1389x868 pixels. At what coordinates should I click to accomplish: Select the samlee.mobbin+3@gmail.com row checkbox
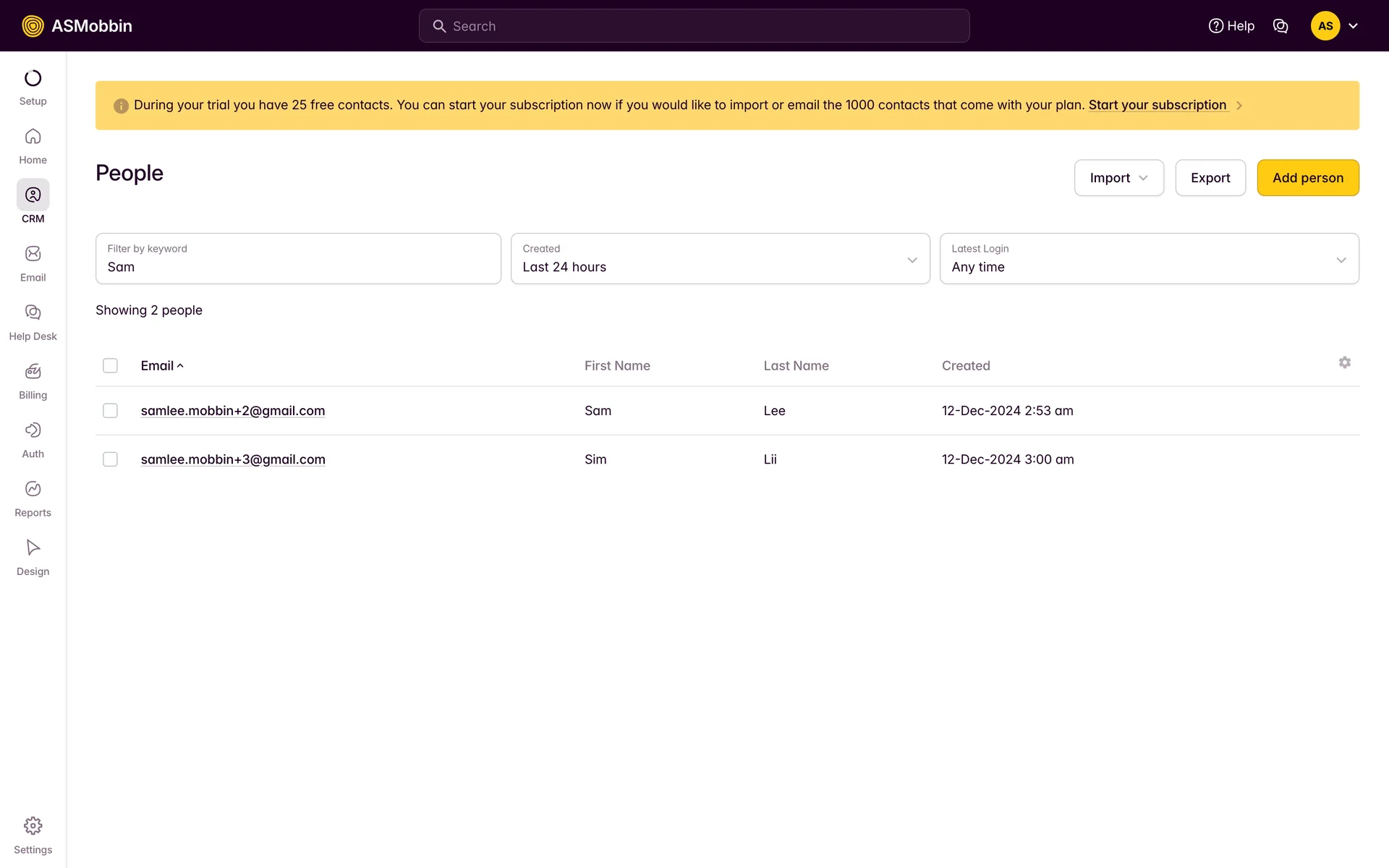point(110,459)
